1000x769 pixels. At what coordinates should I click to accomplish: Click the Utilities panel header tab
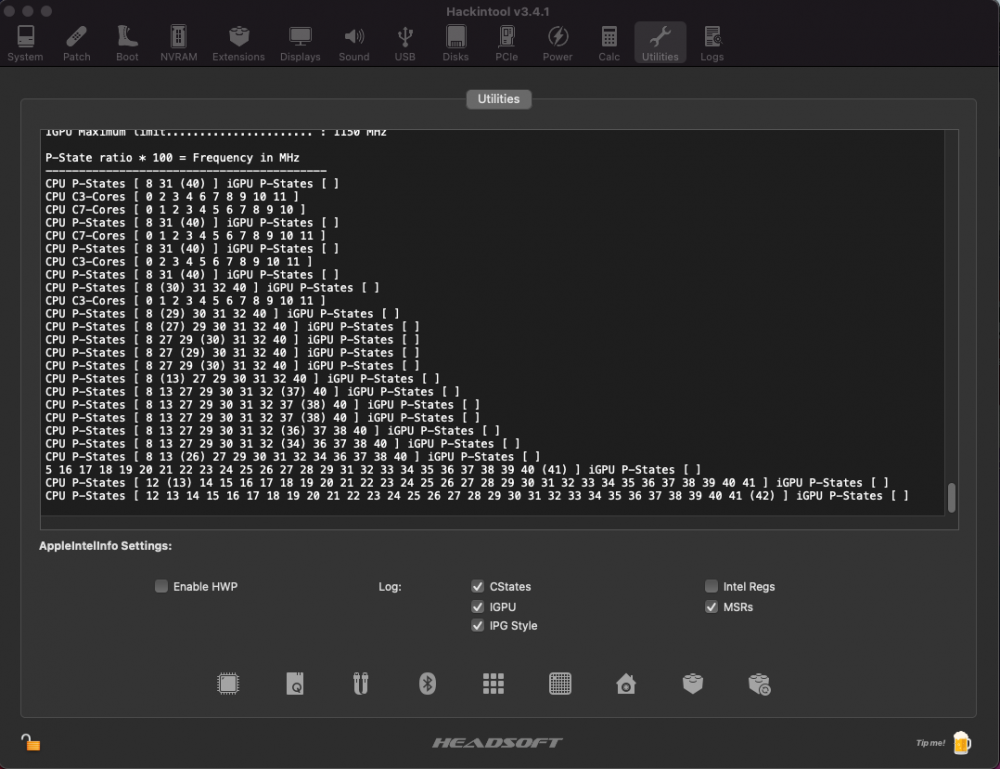coord(499,99)
